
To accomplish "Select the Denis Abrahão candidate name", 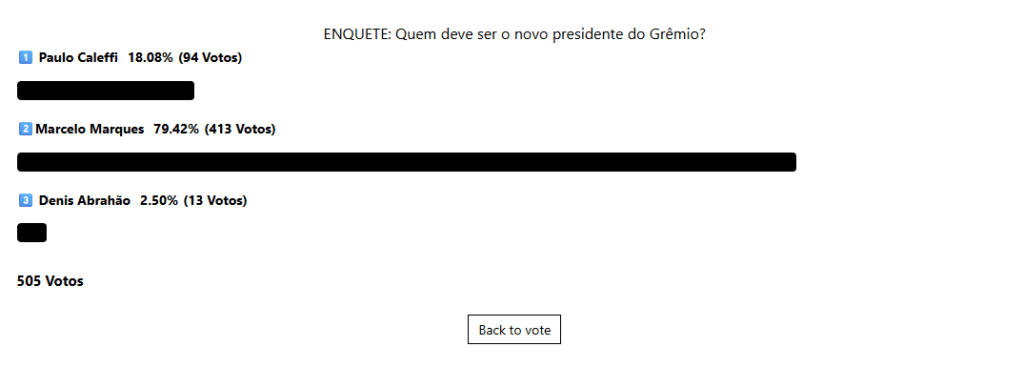I will 84,200.
